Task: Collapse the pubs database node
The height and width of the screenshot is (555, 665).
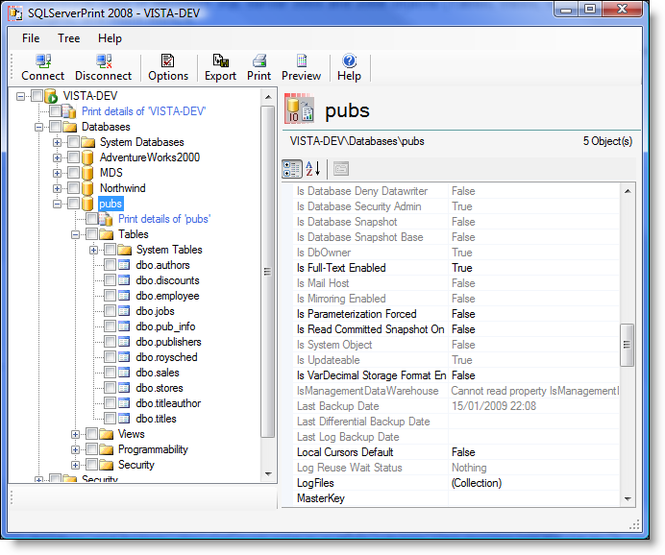Action: point(57,204)
